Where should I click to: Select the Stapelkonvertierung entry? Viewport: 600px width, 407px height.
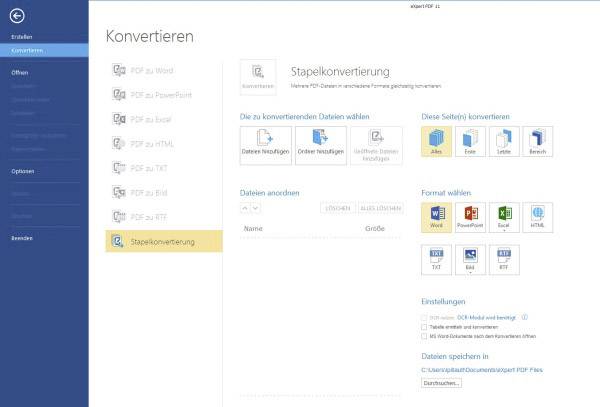[x=164, y=241]
